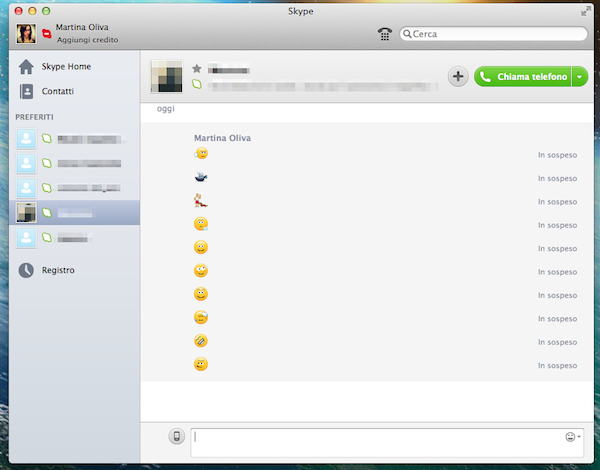600x470 pixels.
Task: Click the Registro clock icon
Action: pos(26,270)
